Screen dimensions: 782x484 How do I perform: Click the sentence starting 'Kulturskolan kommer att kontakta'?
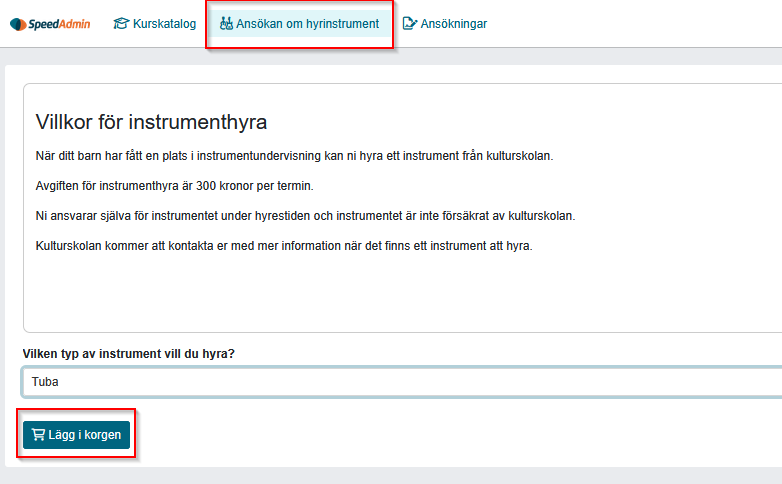tap(284, 246)
